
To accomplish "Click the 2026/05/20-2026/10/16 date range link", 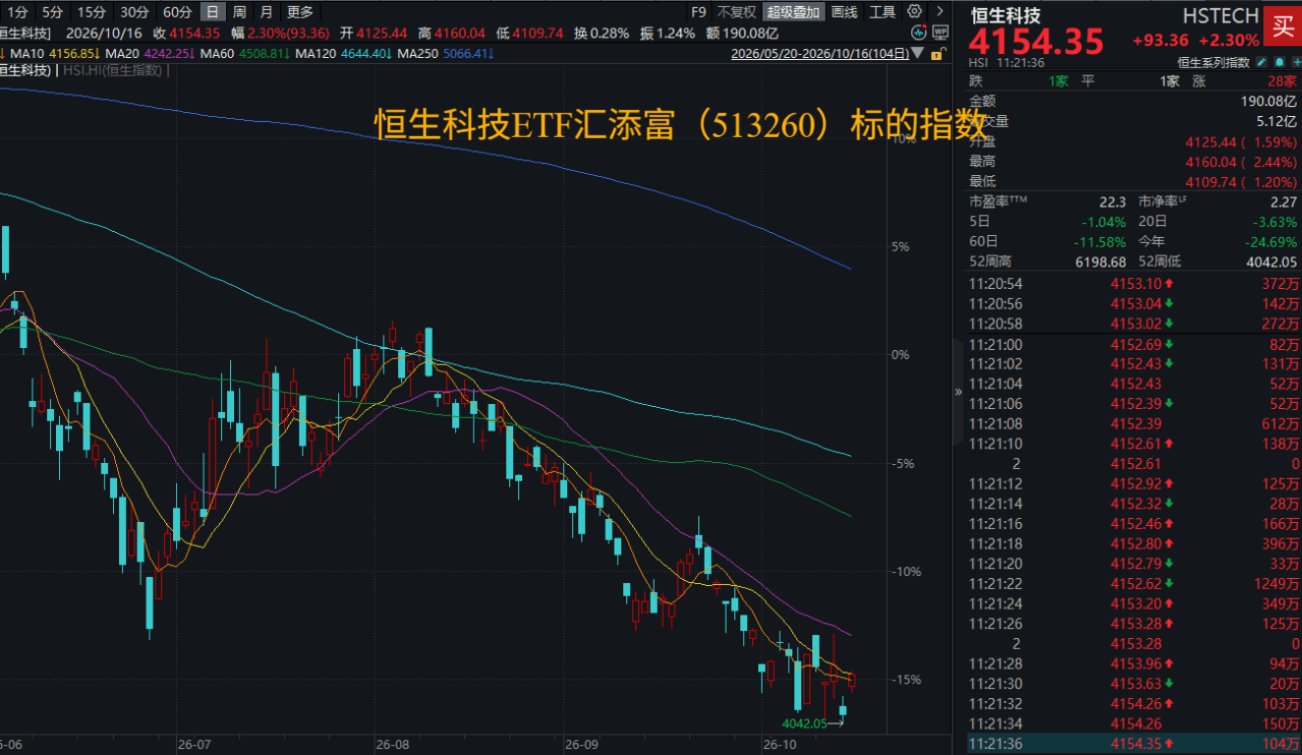I will coord(820,54).
